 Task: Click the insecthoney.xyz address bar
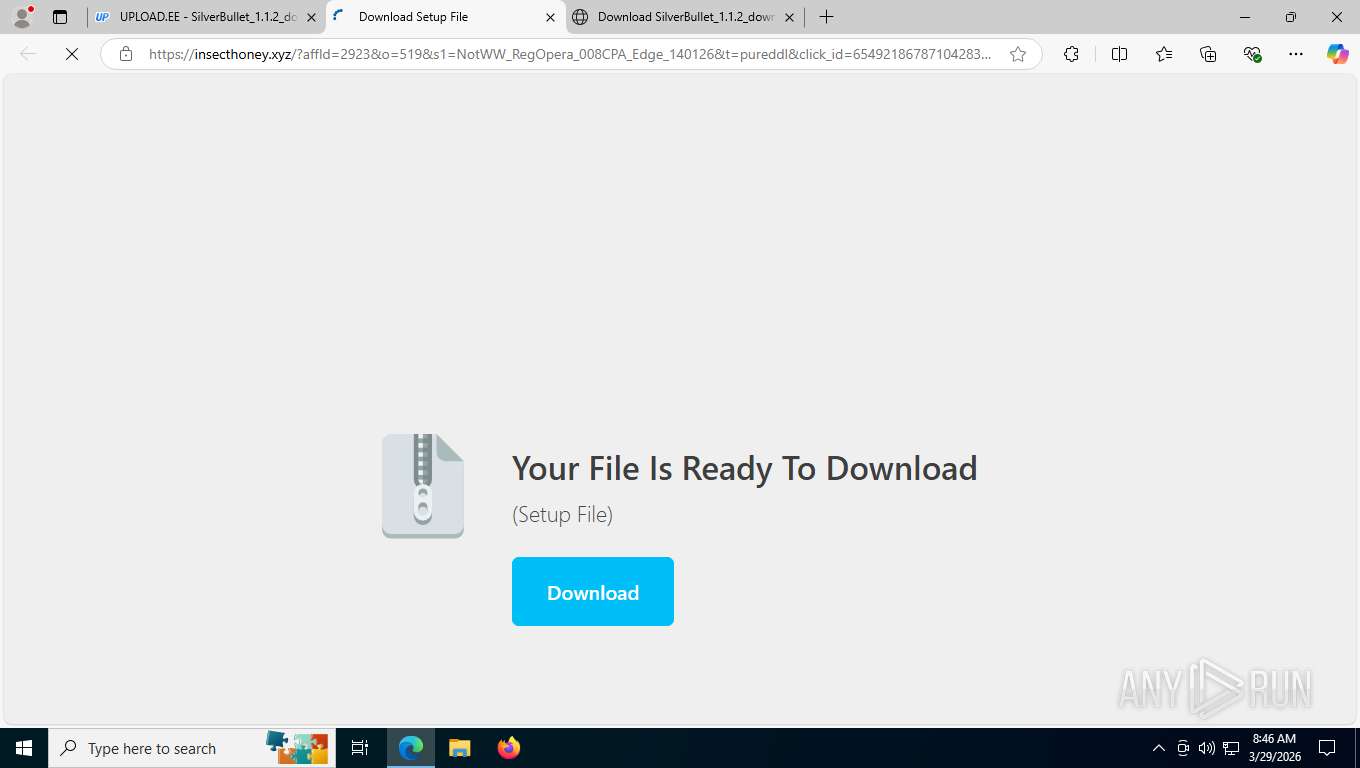[570, 55]
